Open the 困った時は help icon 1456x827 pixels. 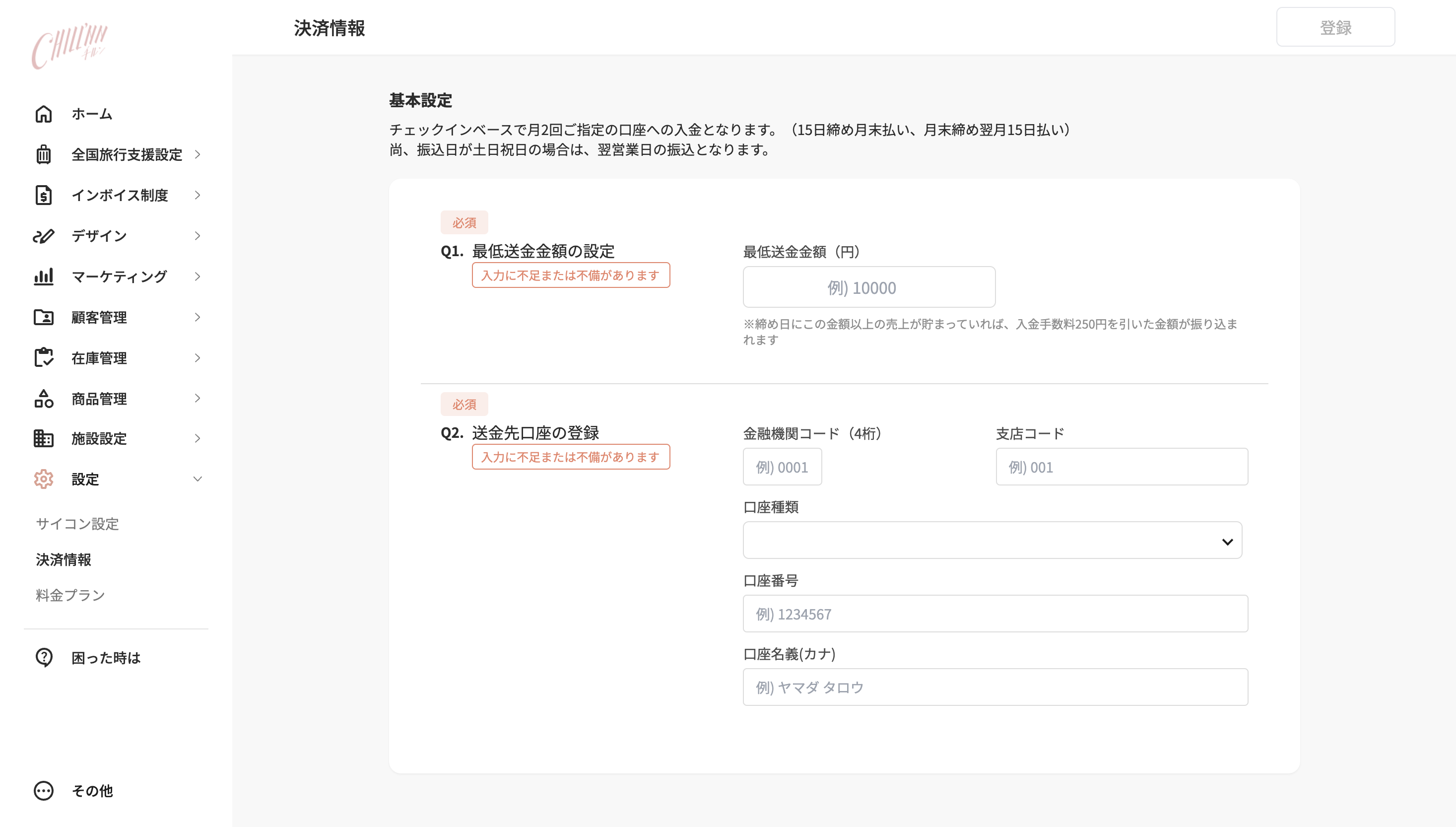coord(44,658)
